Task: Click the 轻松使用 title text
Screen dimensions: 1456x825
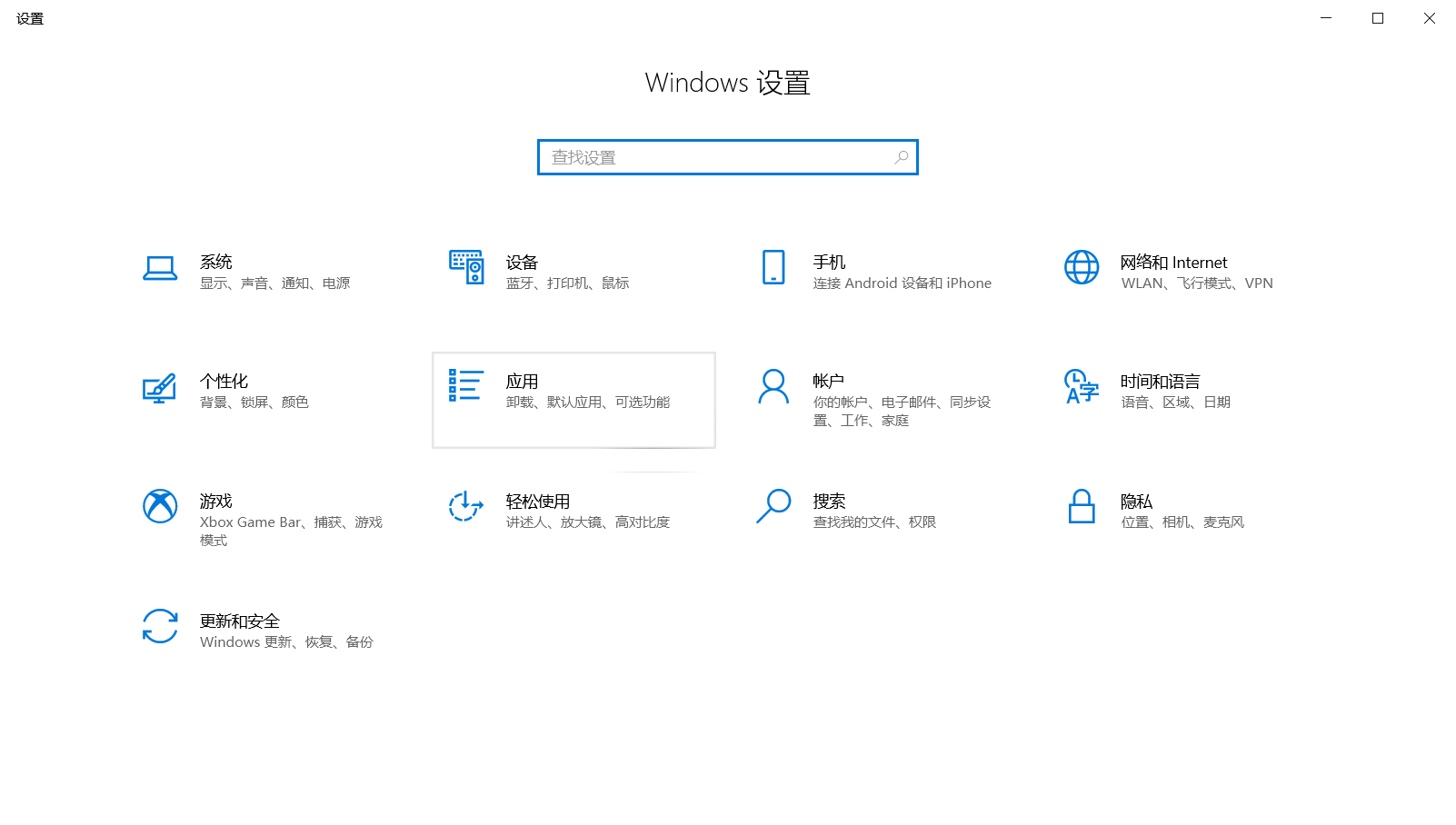Action: click(538, 501)
